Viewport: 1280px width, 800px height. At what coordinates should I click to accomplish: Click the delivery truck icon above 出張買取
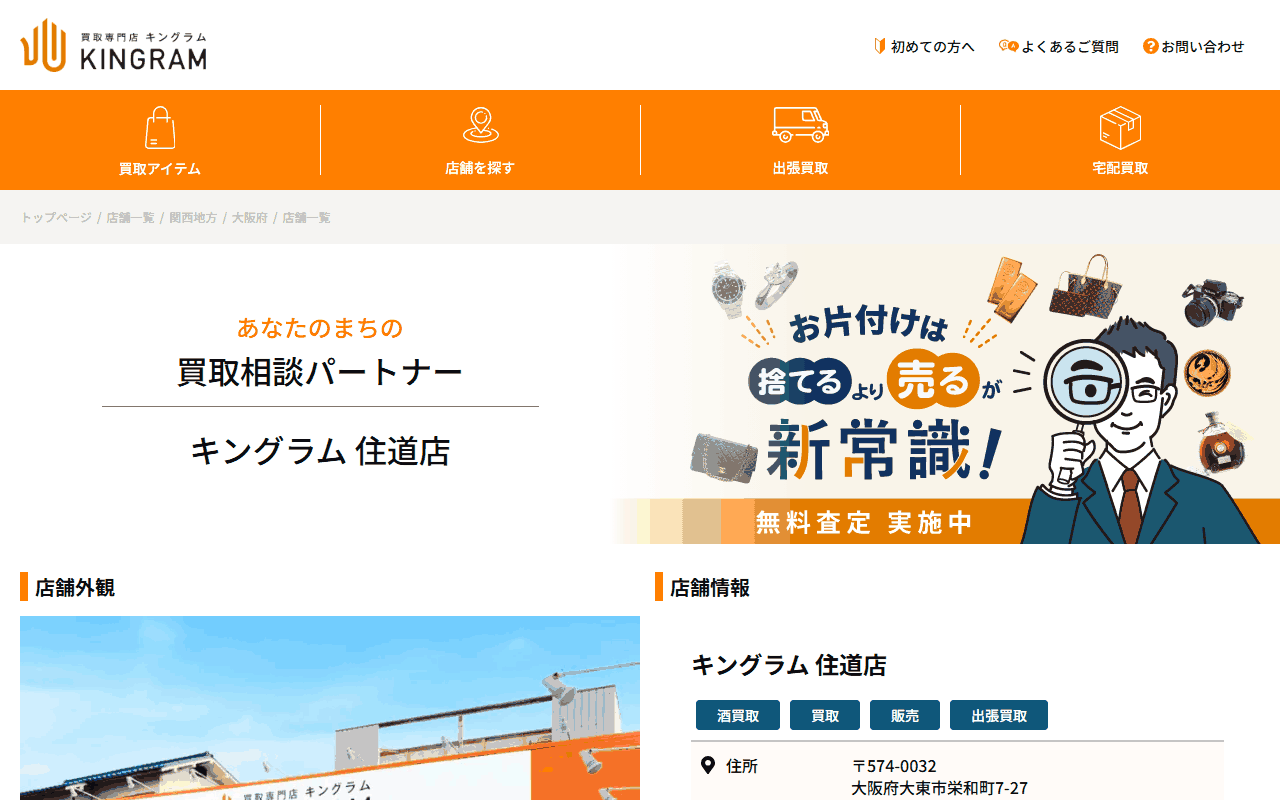pos(800,125)
